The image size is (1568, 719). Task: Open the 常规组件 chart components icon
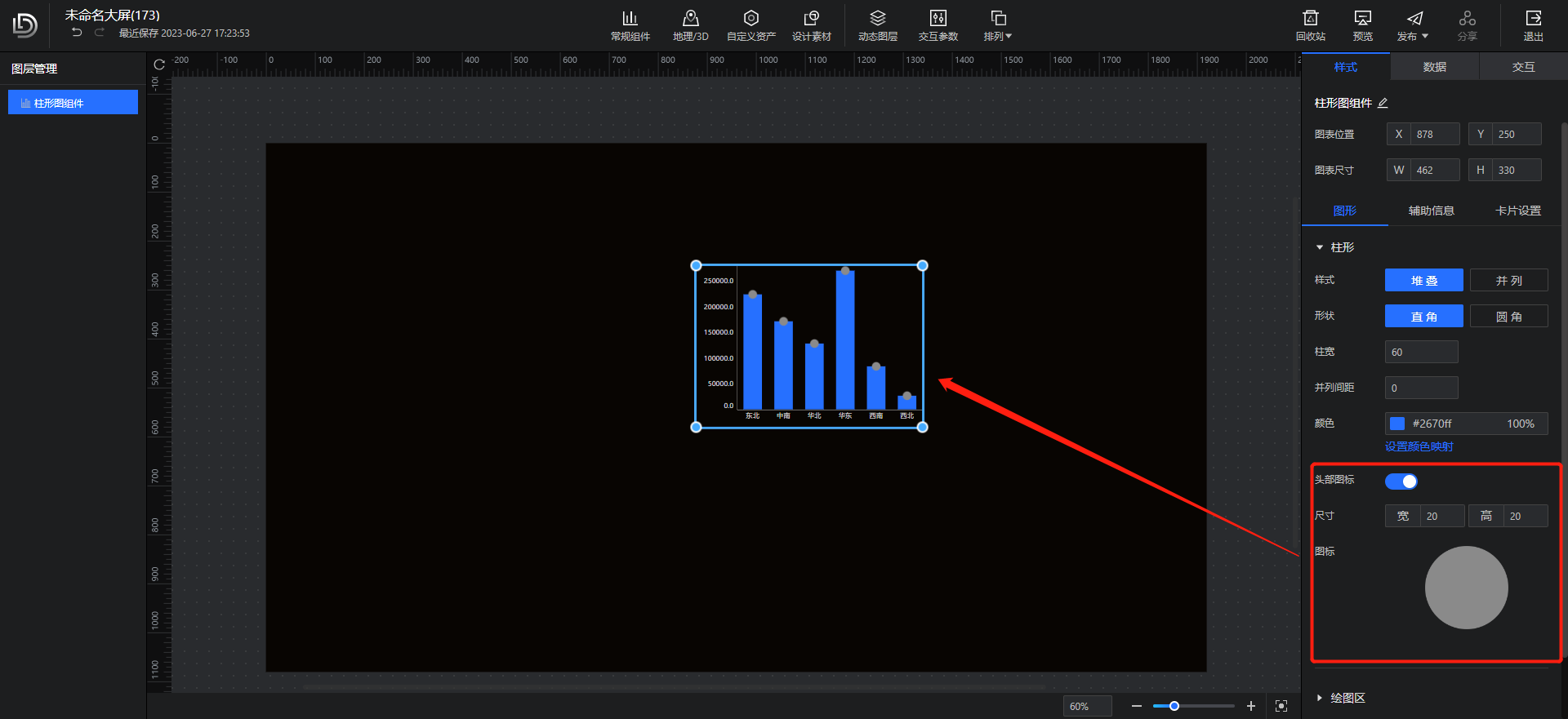[x=630, y=19]
